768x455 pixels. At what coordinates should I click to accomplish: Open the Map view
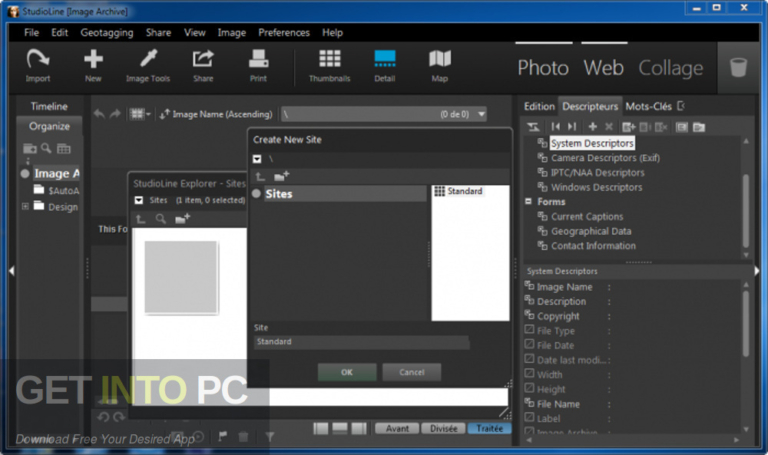(440, 65)
